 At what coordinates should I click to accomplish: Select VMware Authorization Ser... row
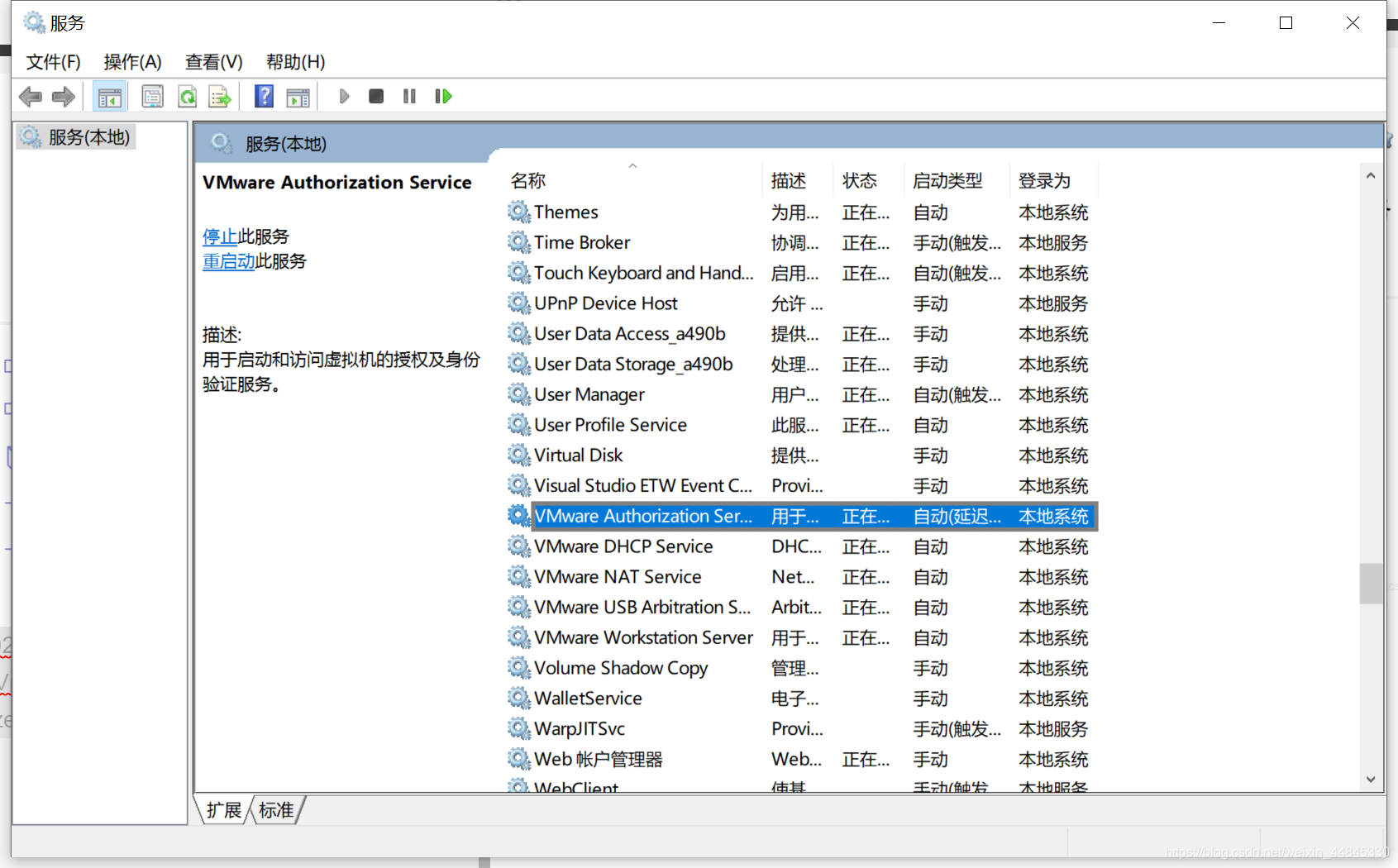(x=802, y=517)
